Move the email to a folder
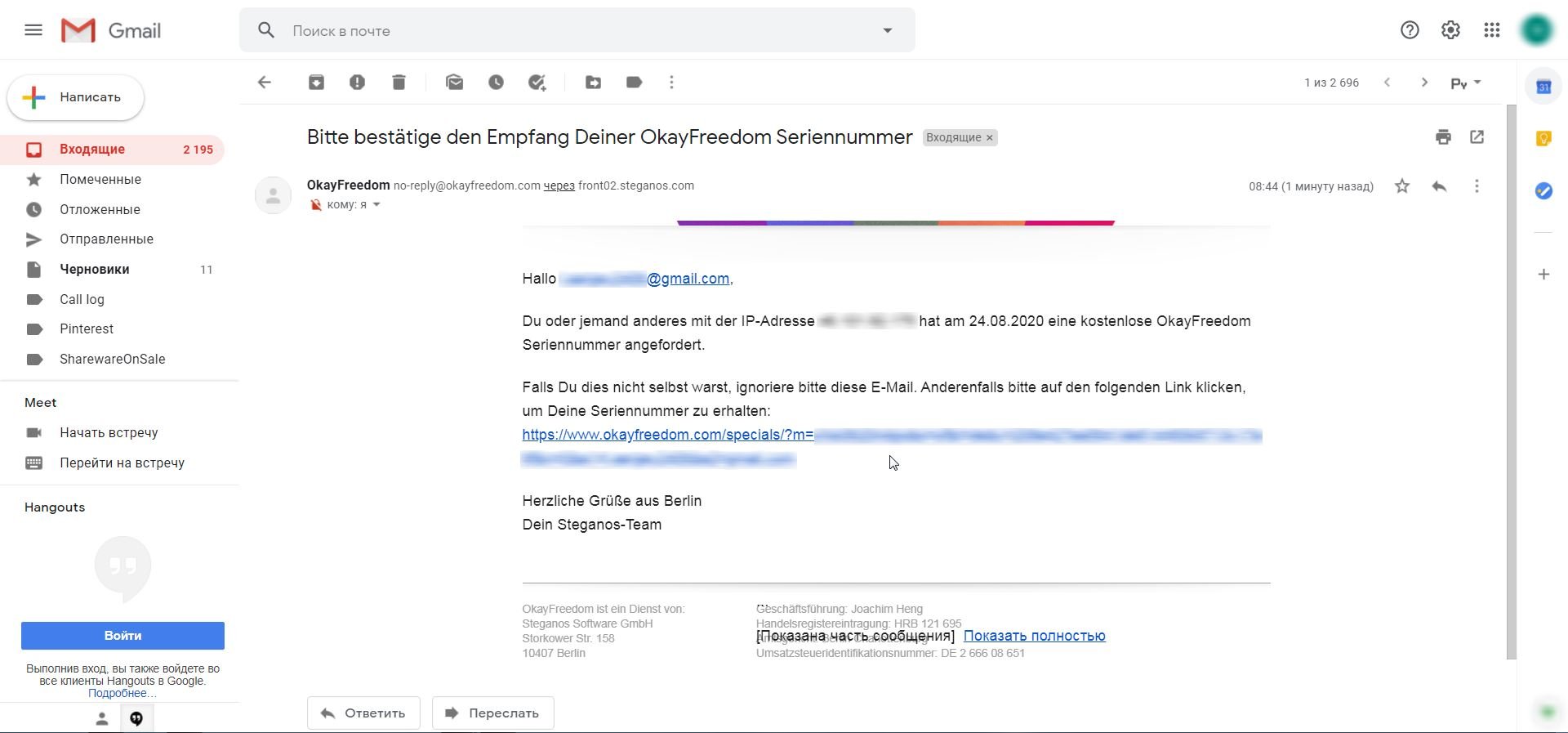 [x=594, y=83]
